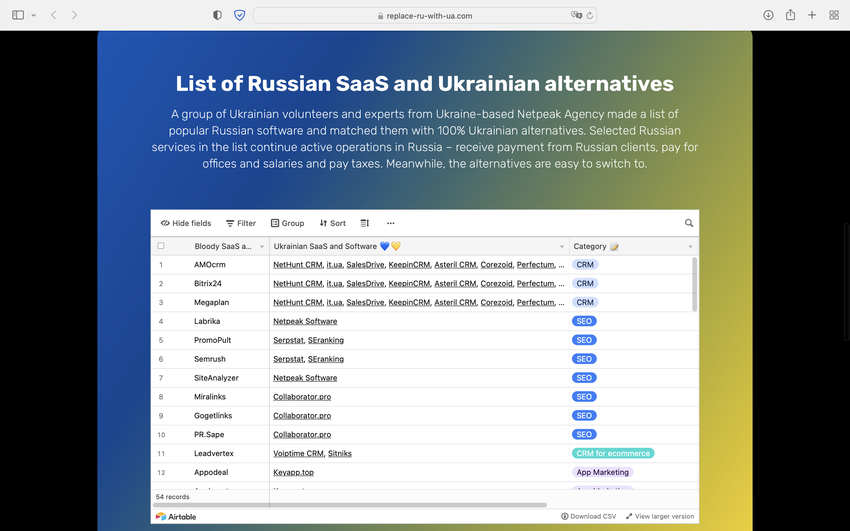Open the Airtable search magnifier
The width and height of the screenshot is (850, 531).
tap(689, 223)
